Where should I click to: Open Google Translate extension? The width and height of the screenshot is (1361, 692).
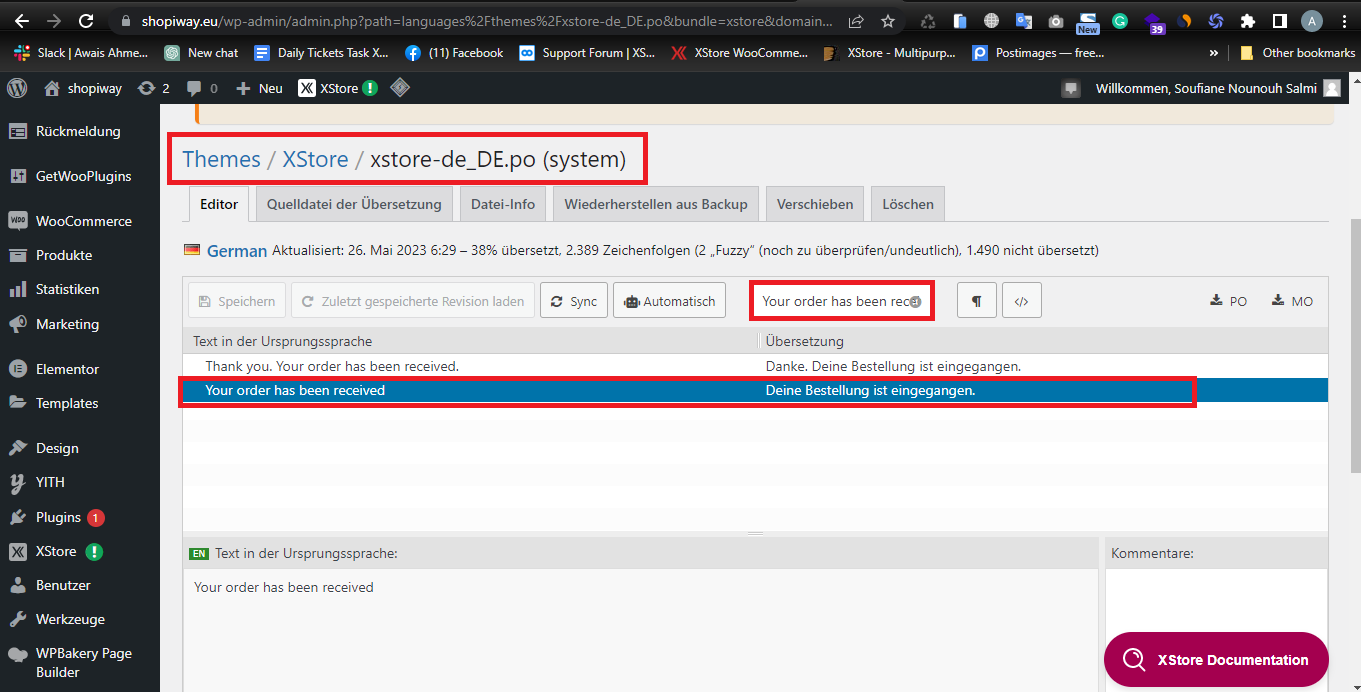(1023, 21)
